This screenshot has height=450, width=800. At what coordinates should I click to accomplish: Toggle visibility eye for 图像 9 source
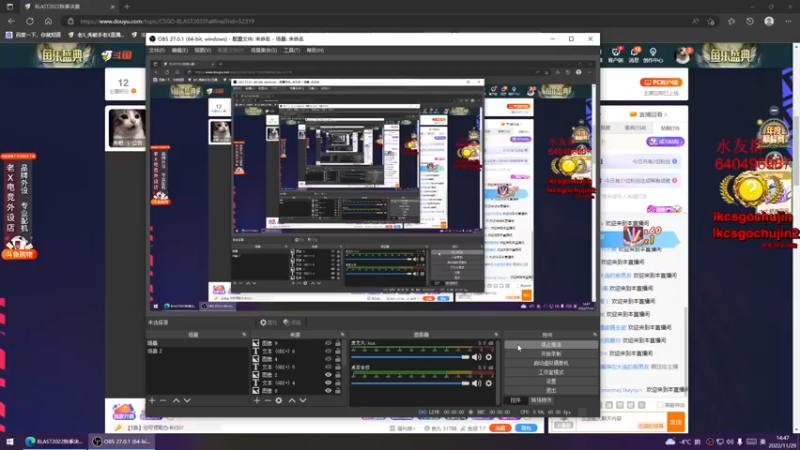coord(328,343)
